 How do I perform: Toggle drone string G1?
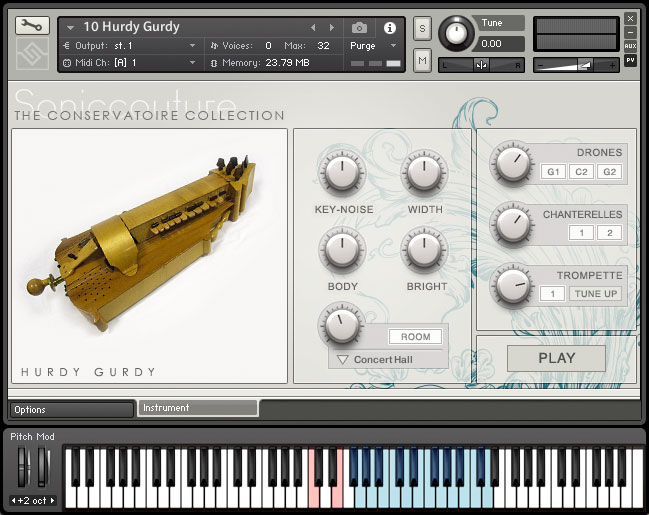pos(553,172)
